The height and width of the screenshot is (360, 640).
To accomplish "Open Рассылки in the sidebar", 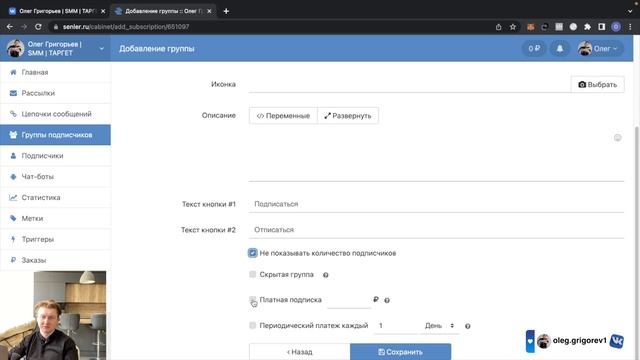I will (55, 93).
